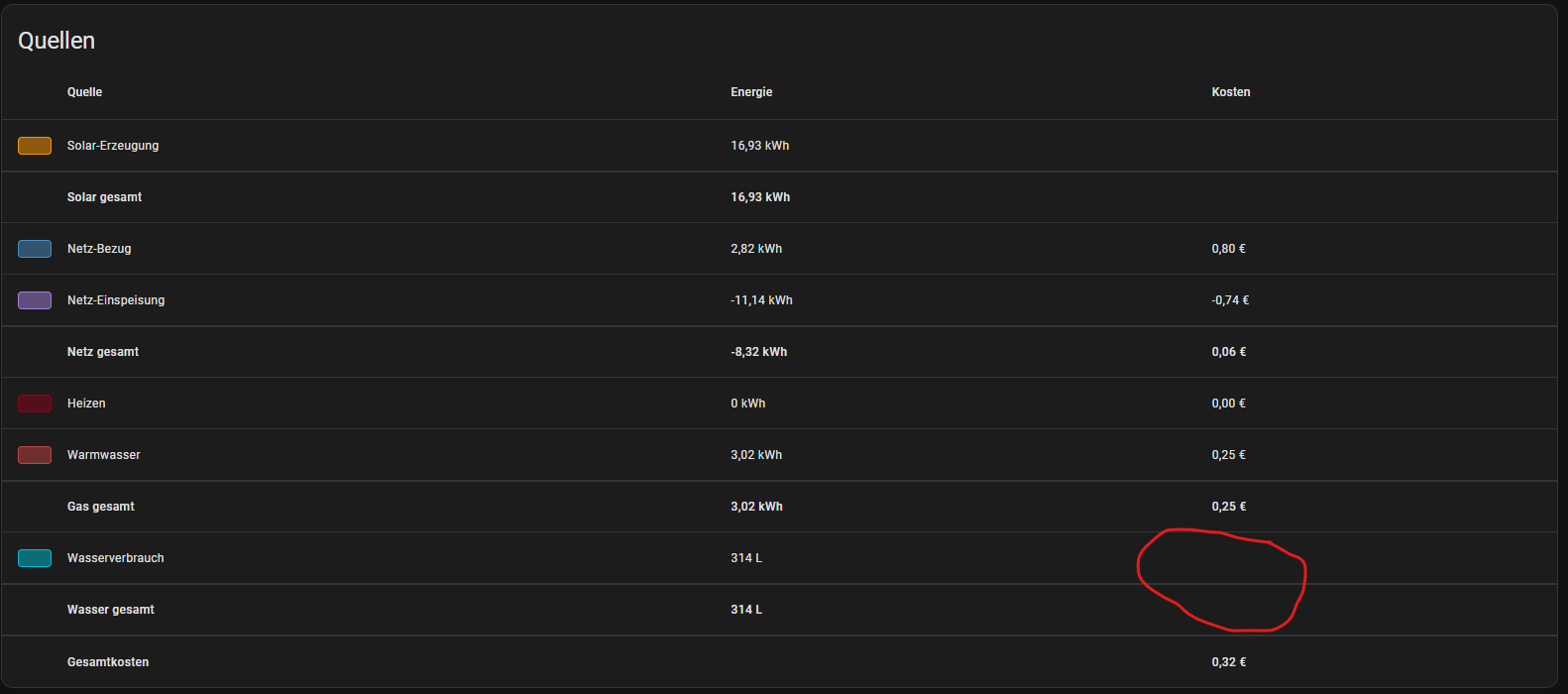
Task: Open the Netz-Bezug source entry
Action: (x=99, y=249)
